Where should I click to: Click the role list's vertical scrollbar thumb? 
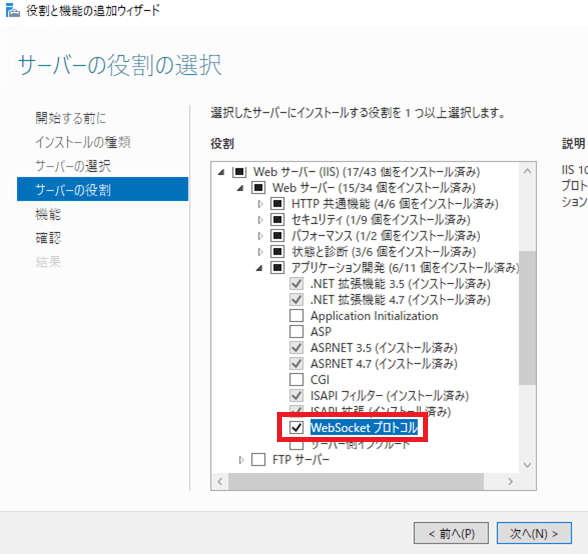pyautogui.click(x=527, y=318)
